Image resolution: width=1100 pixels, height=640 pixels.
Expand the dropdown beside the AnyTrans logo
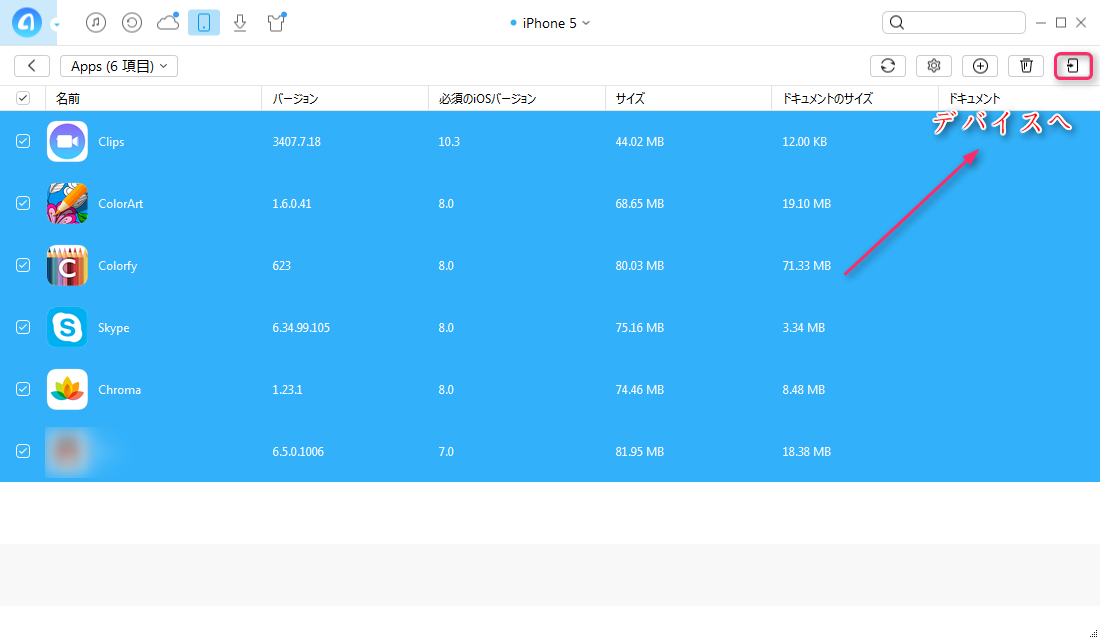pos(56,25)
